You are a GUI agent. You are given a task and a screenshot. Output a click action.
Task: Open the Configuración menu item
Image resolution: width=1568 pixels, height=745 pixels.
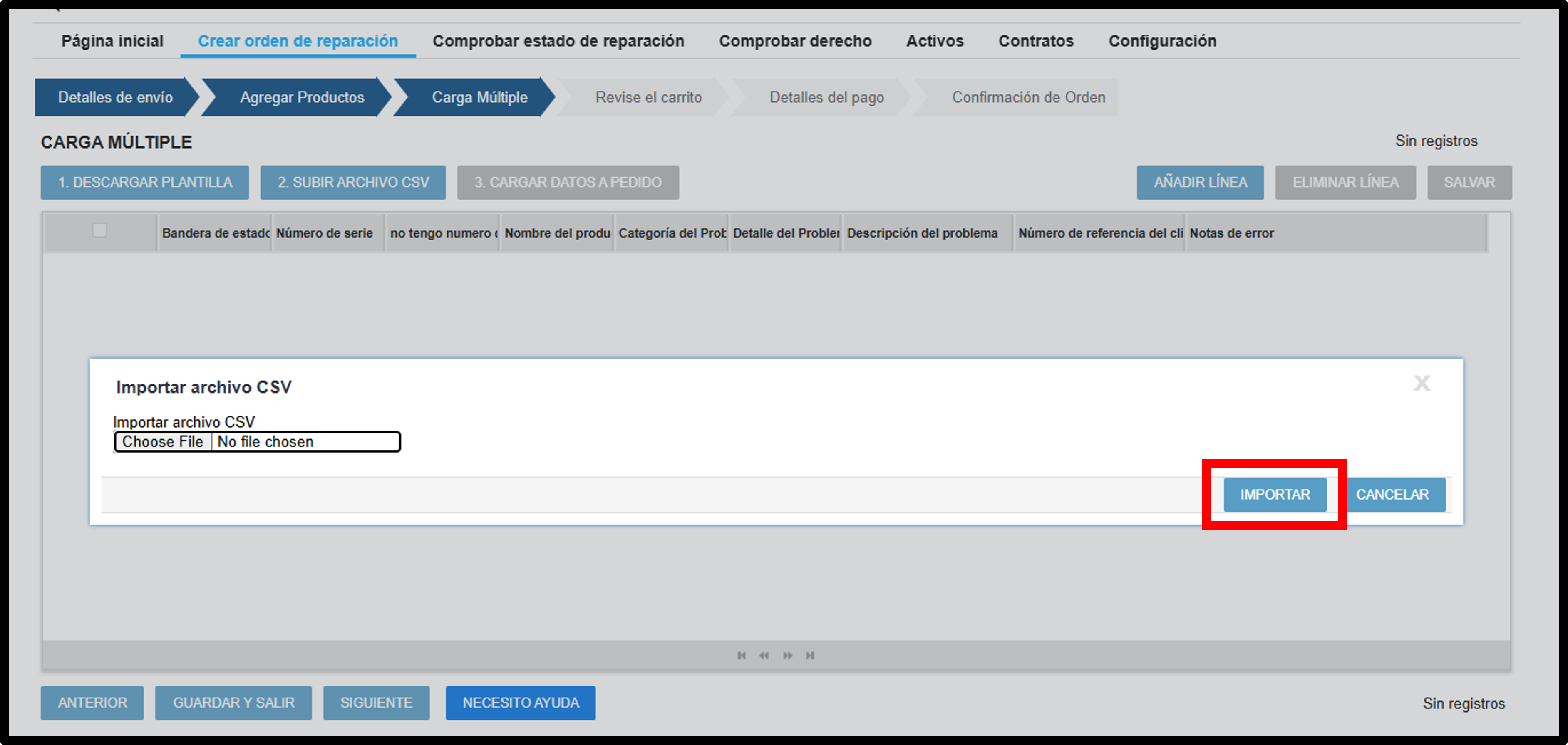(x=1162, y=41)
